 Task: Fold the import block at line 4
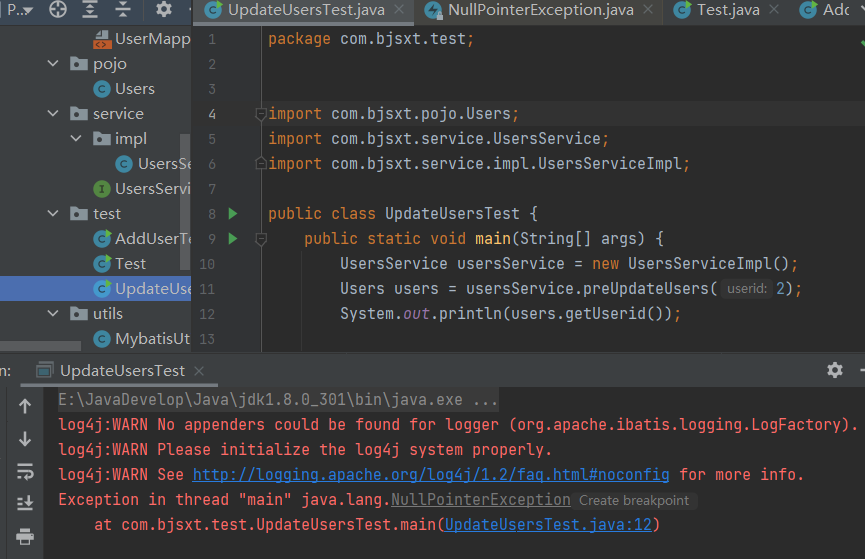(x=261, y=114)
